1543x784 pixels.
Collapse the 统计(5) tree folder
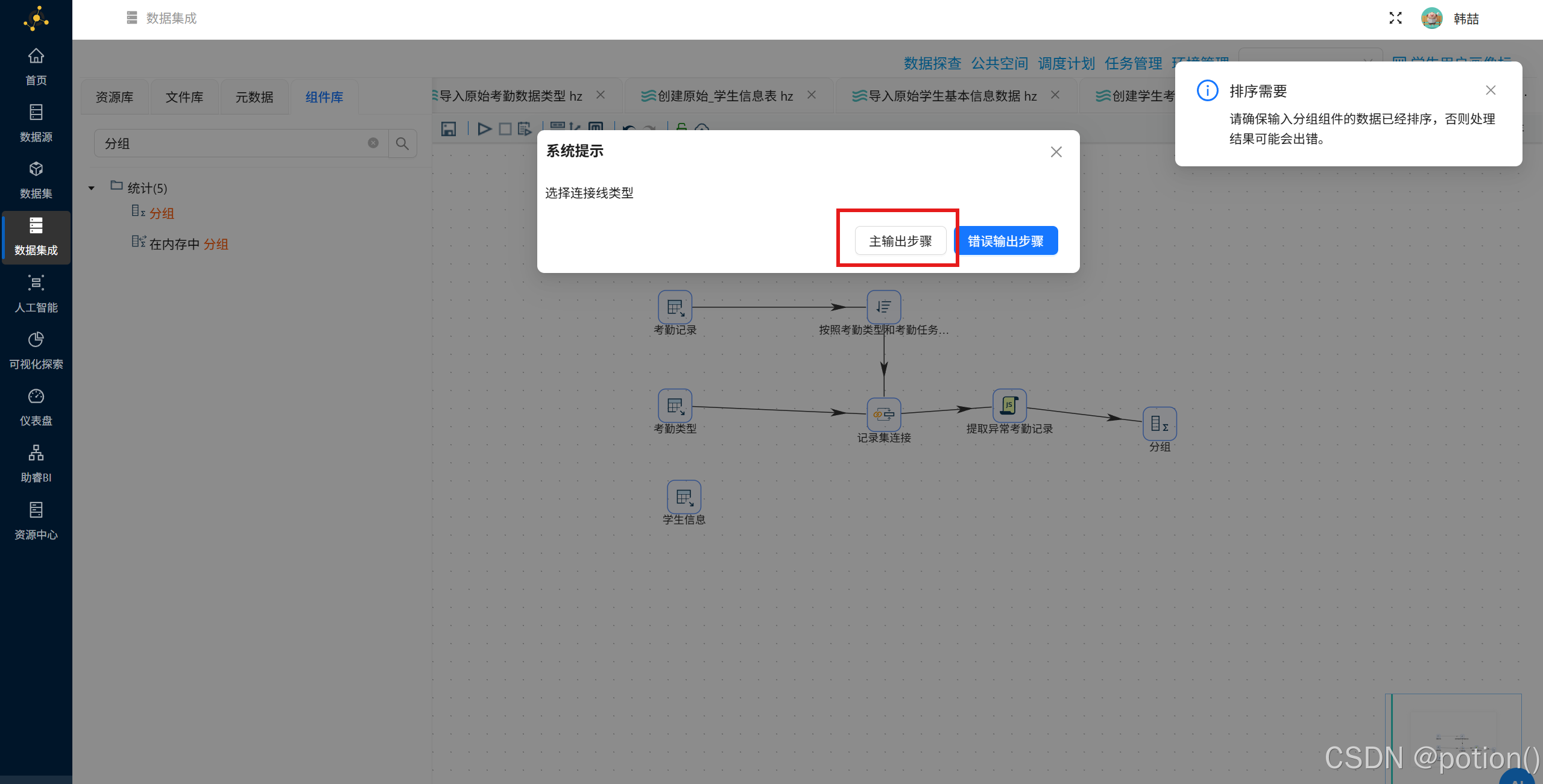pos(92,188)
